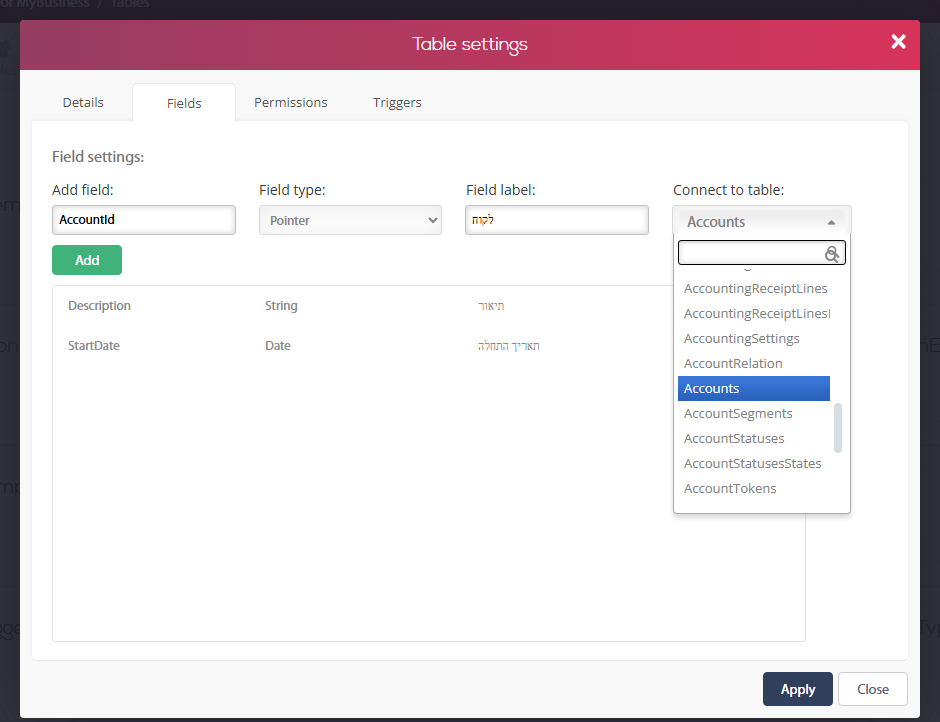Click the green Add button
Image resolution: width=940 pixels, height=722 pixels.
[x=87, y=260]
